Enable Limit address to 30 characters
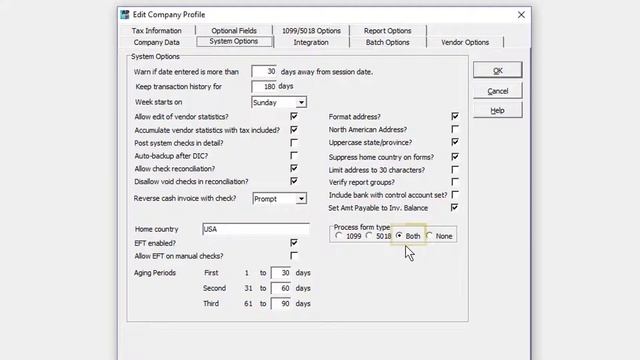The image size is (640, 360). tap(455, 169)
